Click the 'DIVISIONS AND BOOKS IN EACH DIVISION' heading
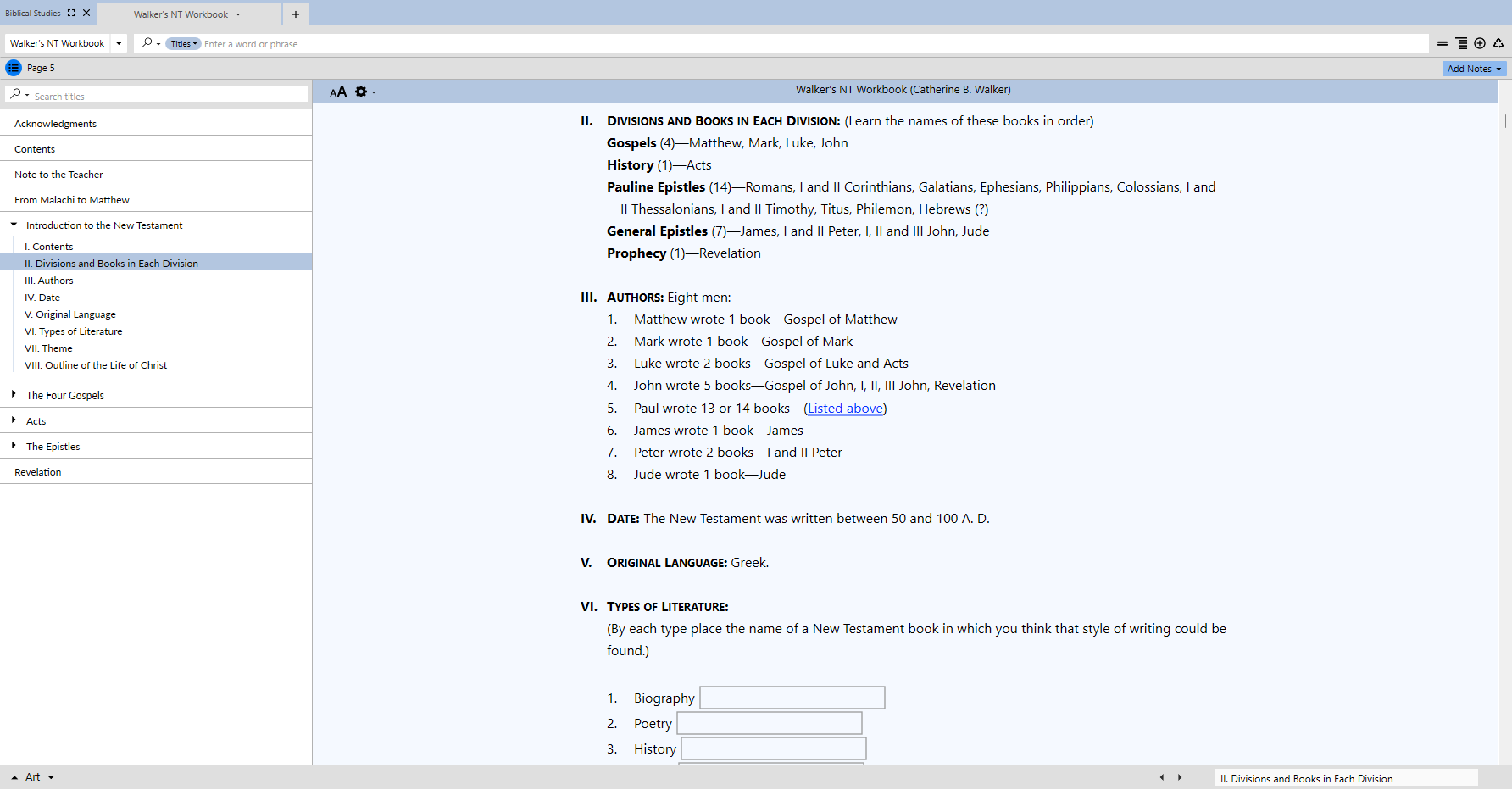Image resolution: width=1512 pixels, height=790 pixels. click(x=723, y=121)
